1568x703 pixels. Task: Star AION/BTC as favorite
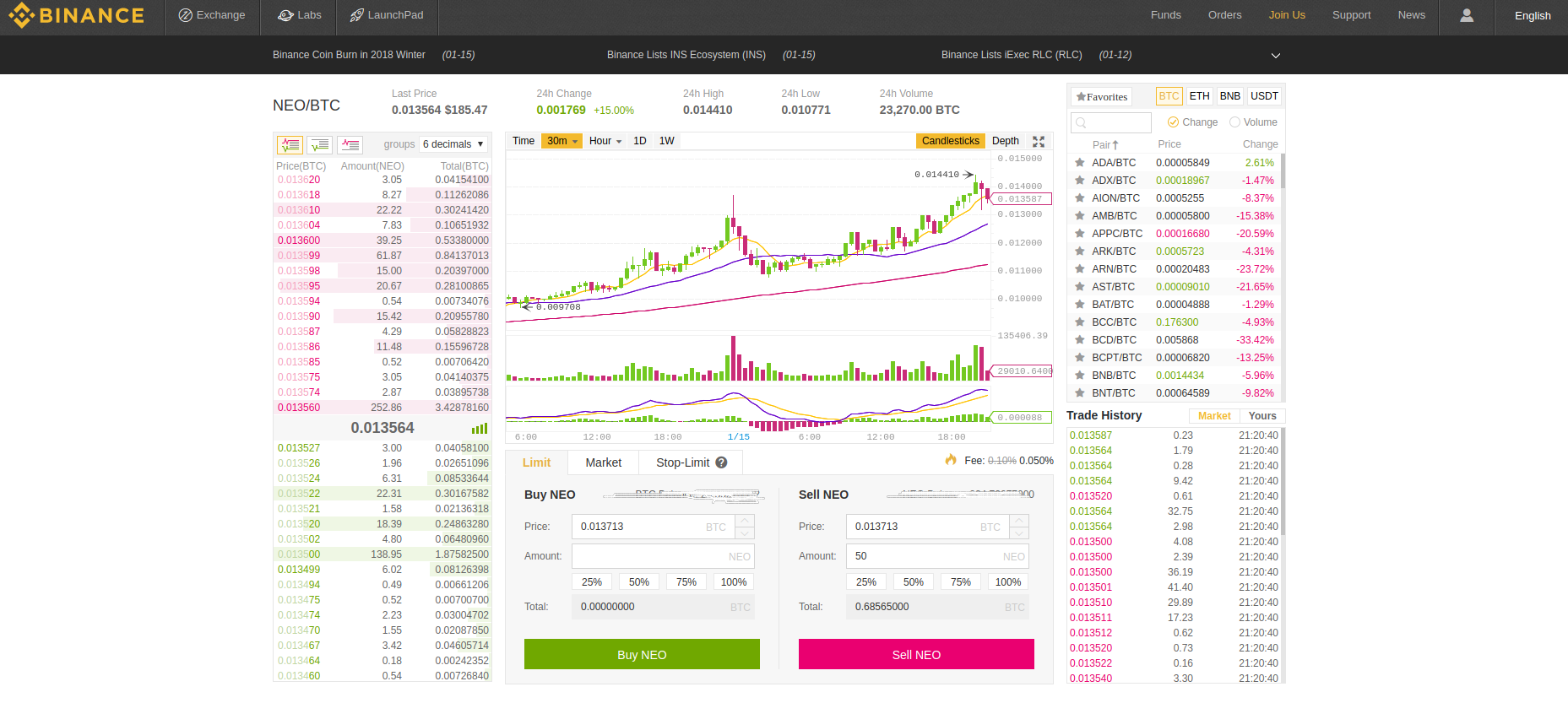(1079, 198)
